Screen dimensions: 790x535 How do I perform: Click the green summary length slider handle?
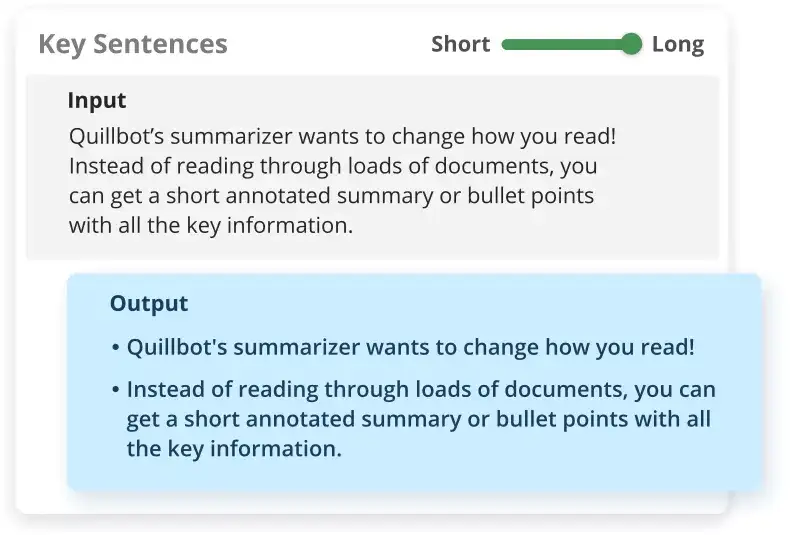click(631, 44)
